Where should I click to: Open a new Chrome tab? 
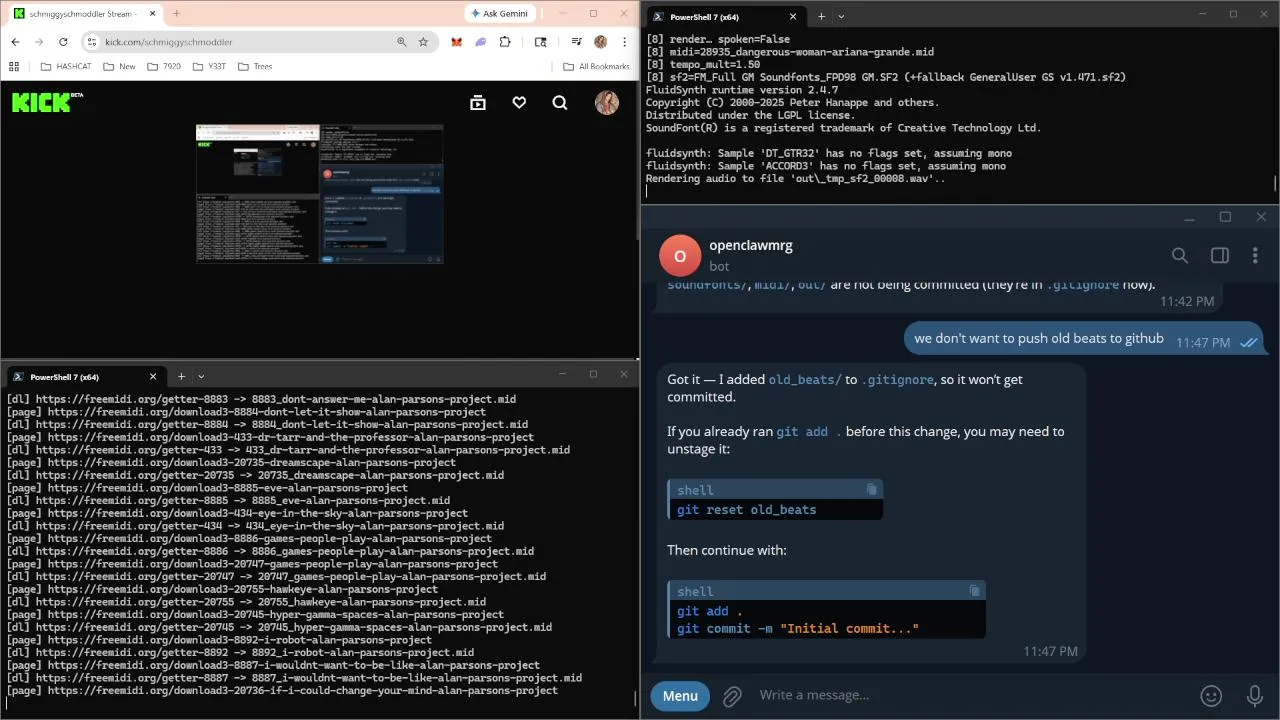click(x=176, y=13)
